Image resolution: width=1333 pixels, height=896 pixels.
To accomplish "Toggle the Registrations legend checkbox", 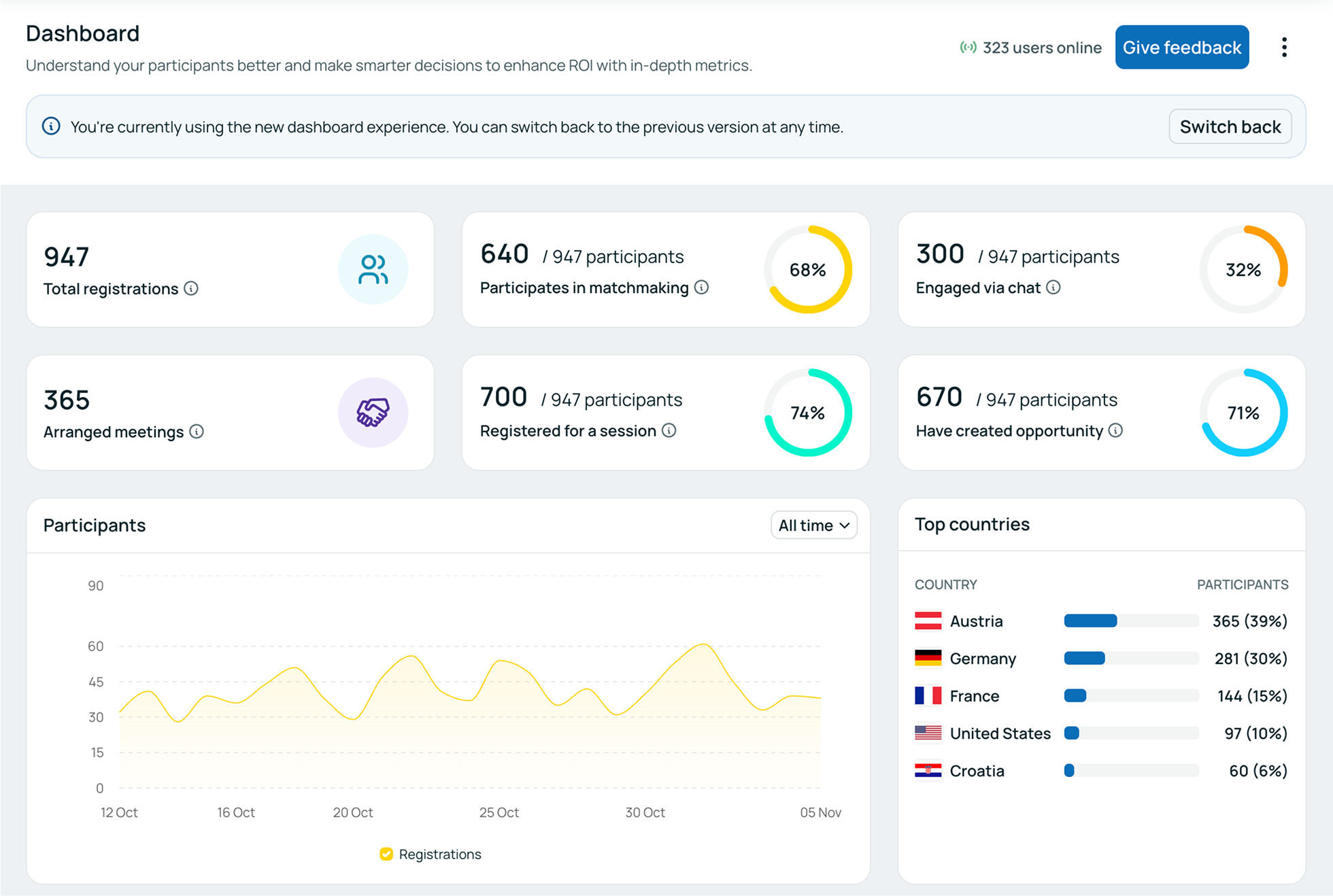I will (386, 854).
